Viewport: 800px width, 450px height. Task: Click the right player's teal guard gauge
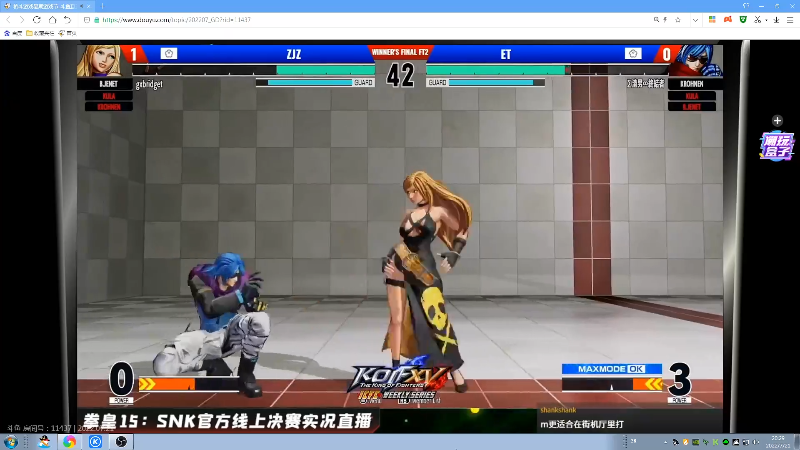pos(491,82)
